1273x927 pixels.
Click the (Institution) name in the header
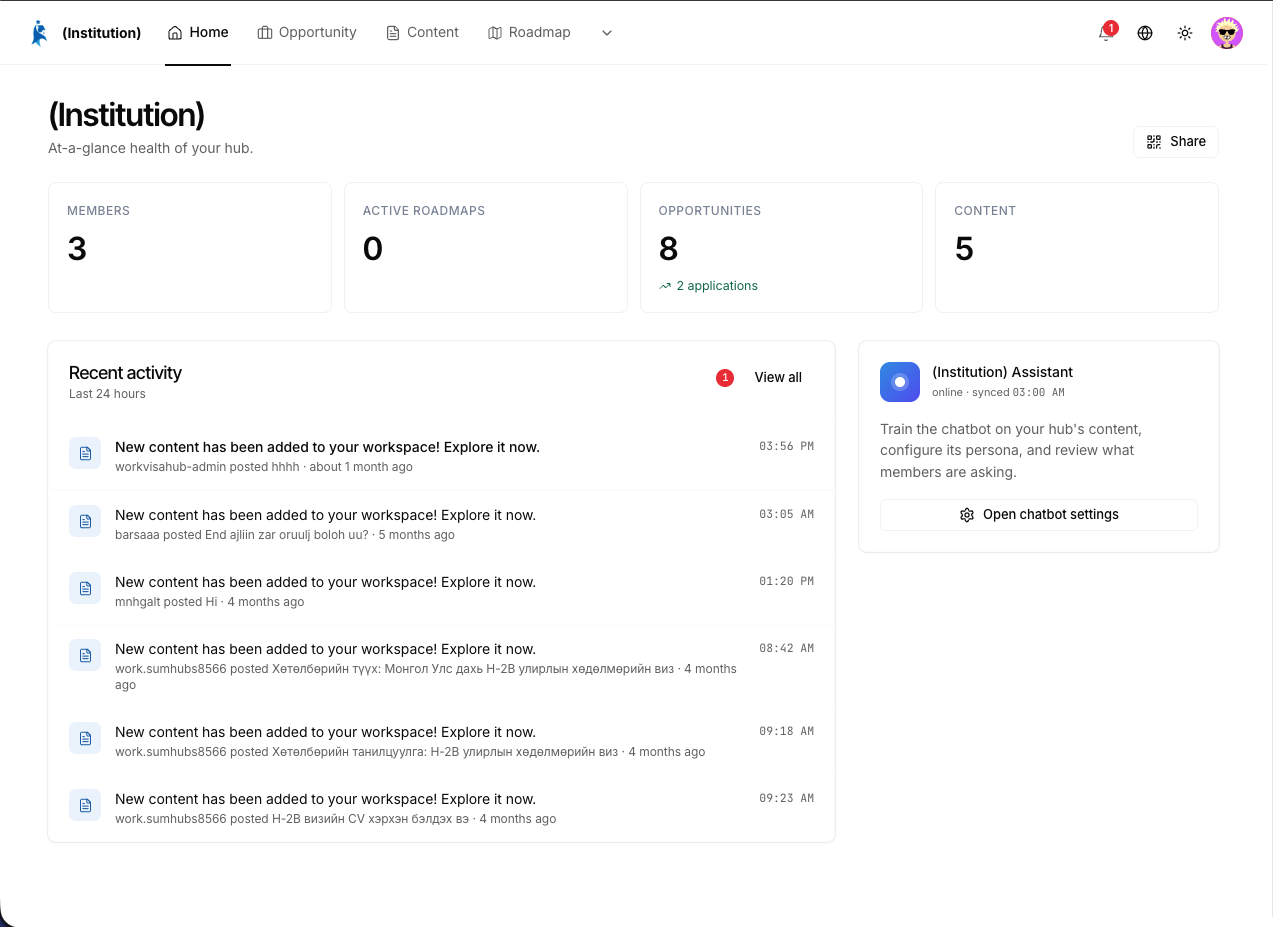101,33
